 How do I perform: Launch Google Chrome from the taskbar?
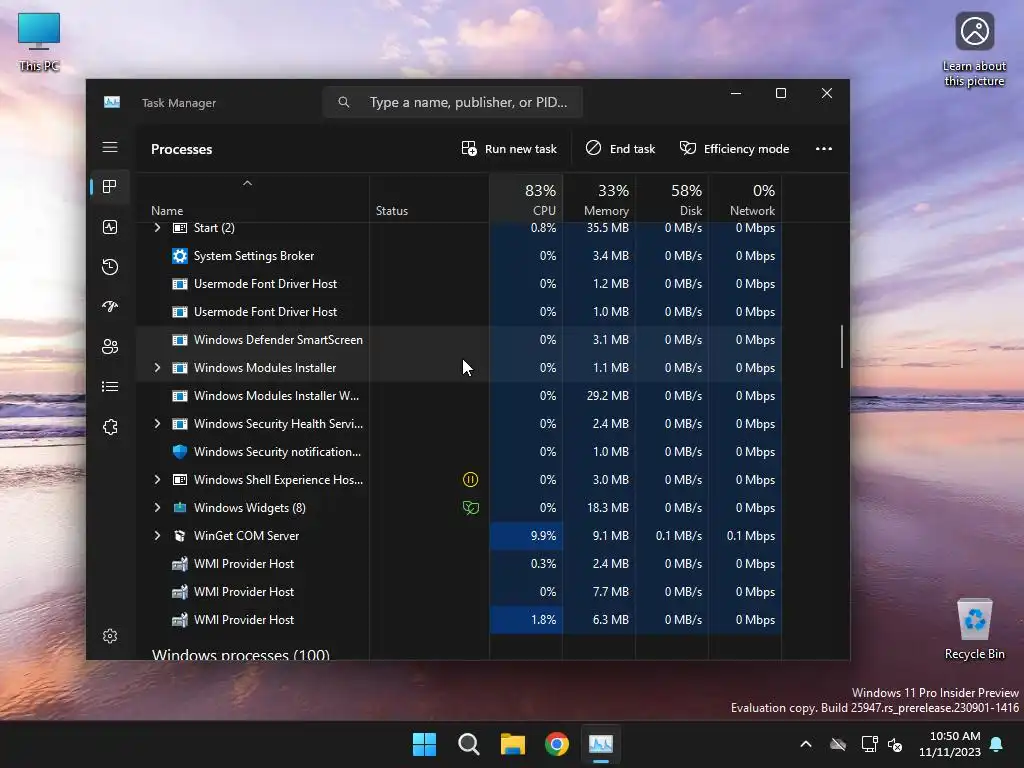click(557, 744)
